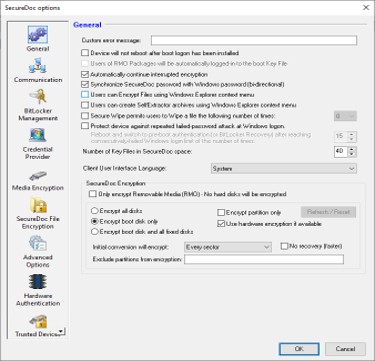
Task: Enable Secure Wipe permits users option
Action: click(x=85, y=116)
